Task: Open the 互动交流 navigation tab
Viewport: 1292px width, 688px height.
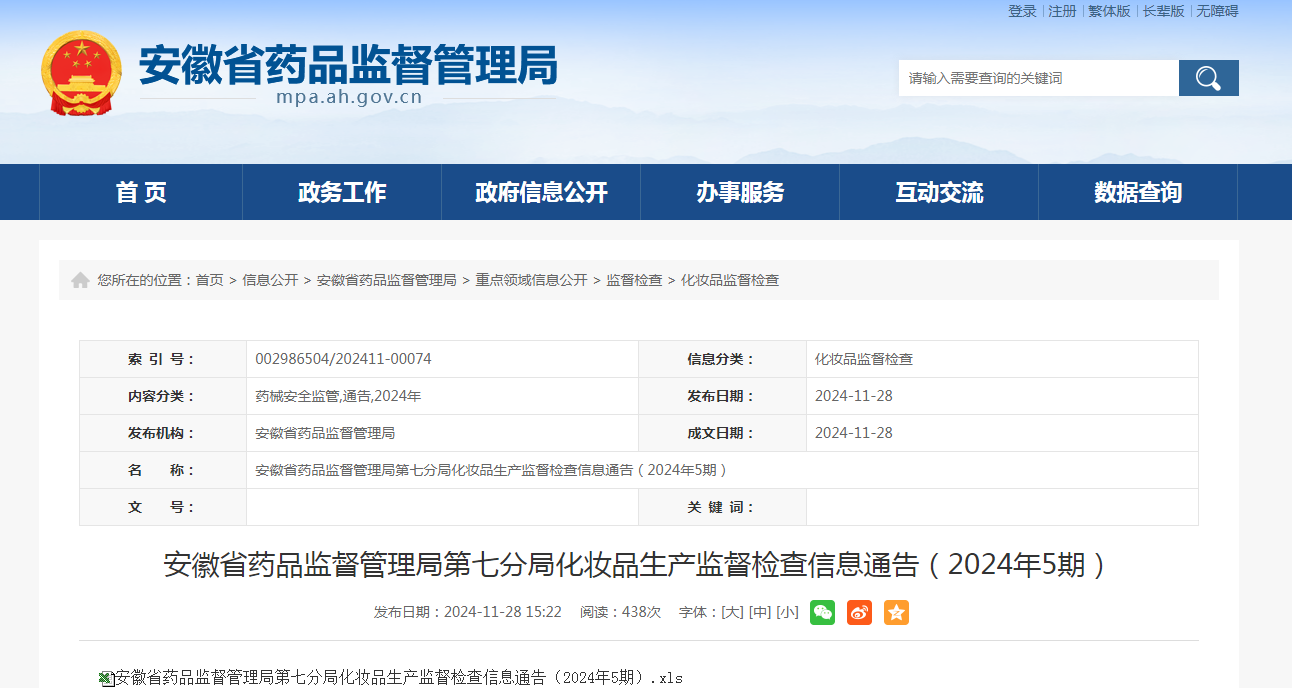Action: tap(939, 192)
